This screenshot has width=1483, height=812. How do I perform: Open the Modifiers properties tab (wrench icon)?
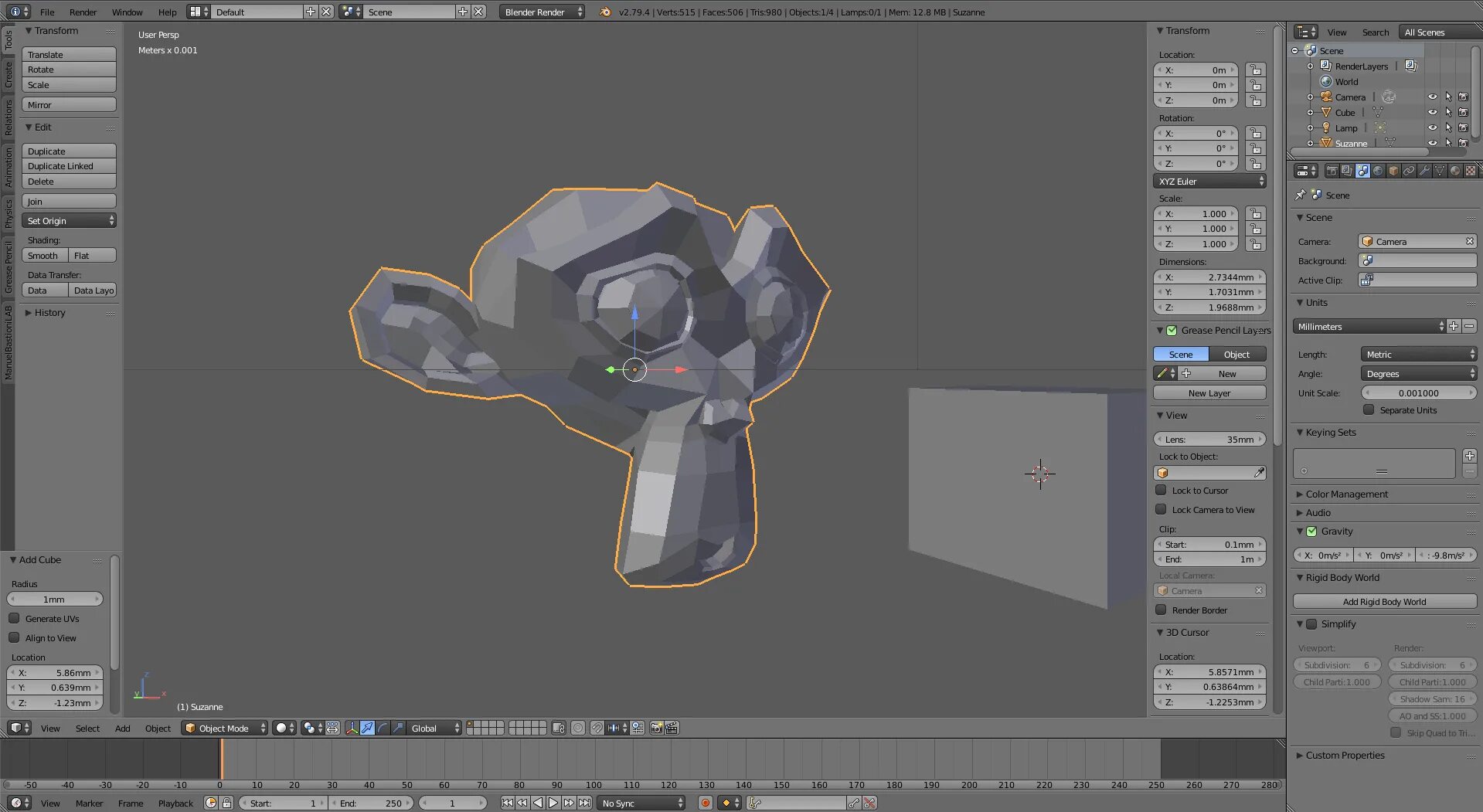tap(1424, 171)
